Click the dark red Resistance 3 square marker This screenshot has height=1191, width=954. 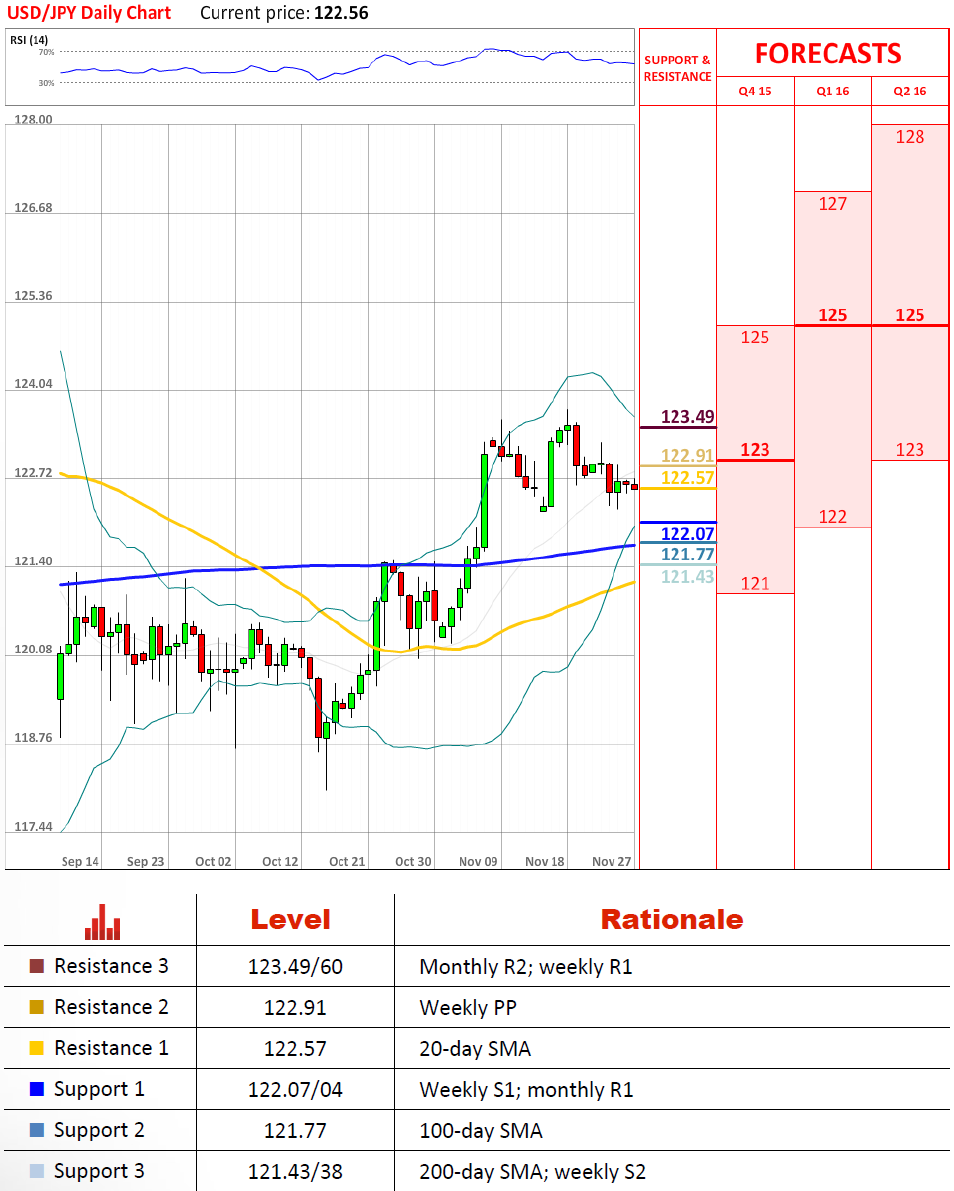[37, 967]
